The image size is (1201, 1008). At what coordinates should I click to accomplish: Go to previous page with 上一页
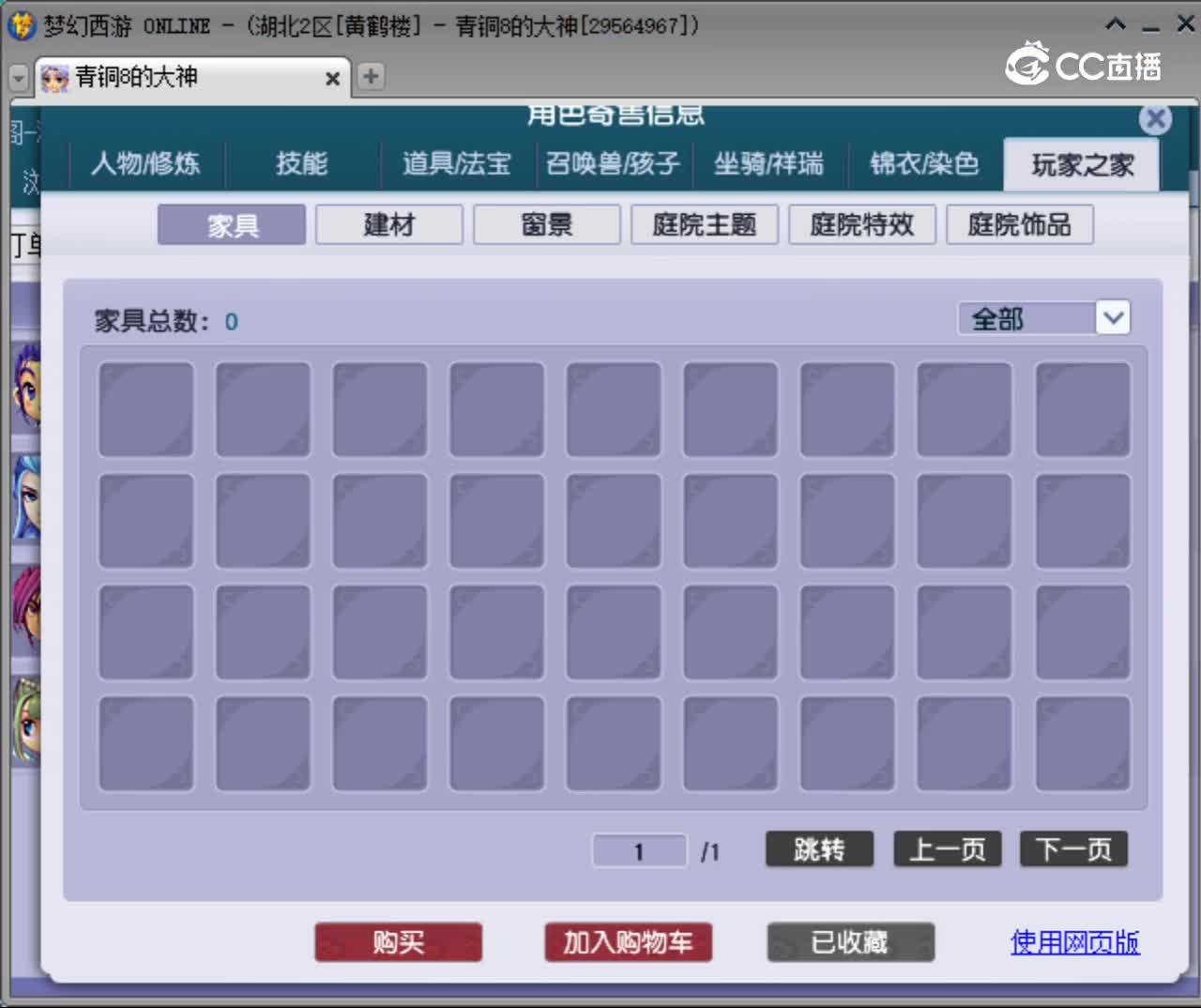(x=948, y=849)
